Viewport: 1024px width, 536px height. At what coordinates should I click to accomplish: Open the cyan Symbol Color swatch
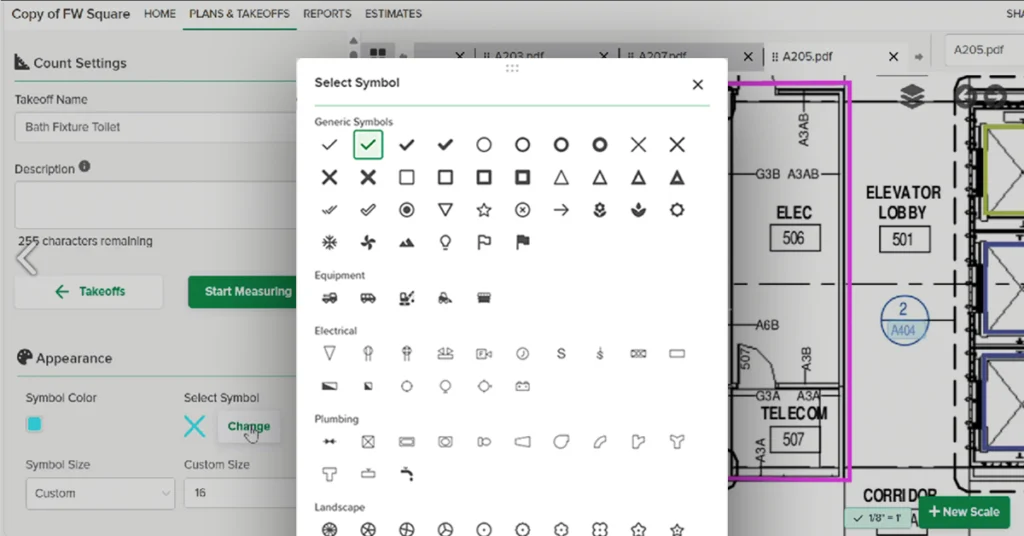coord(35,424)
